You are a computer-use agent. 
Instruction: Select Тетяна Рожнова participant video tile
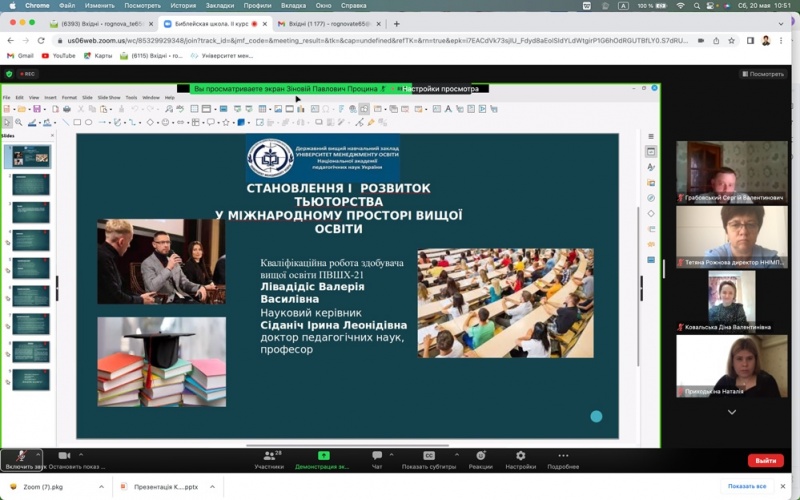click(731, 237)
